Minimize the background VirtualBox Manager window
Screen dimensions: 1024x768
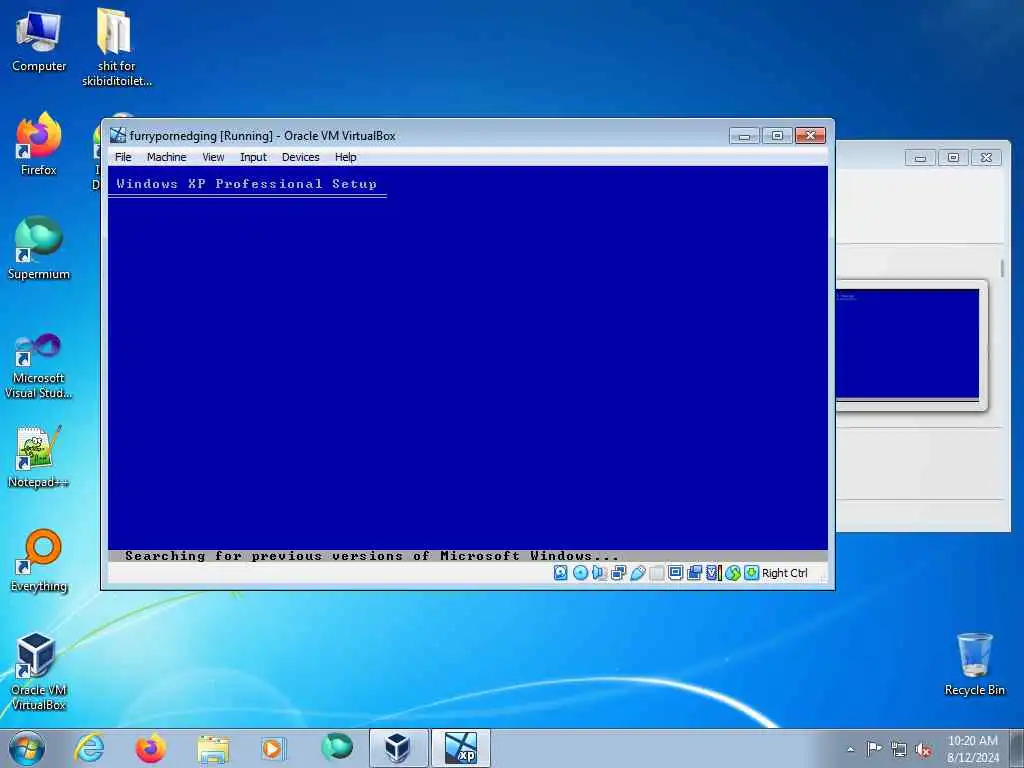[920, 157]
